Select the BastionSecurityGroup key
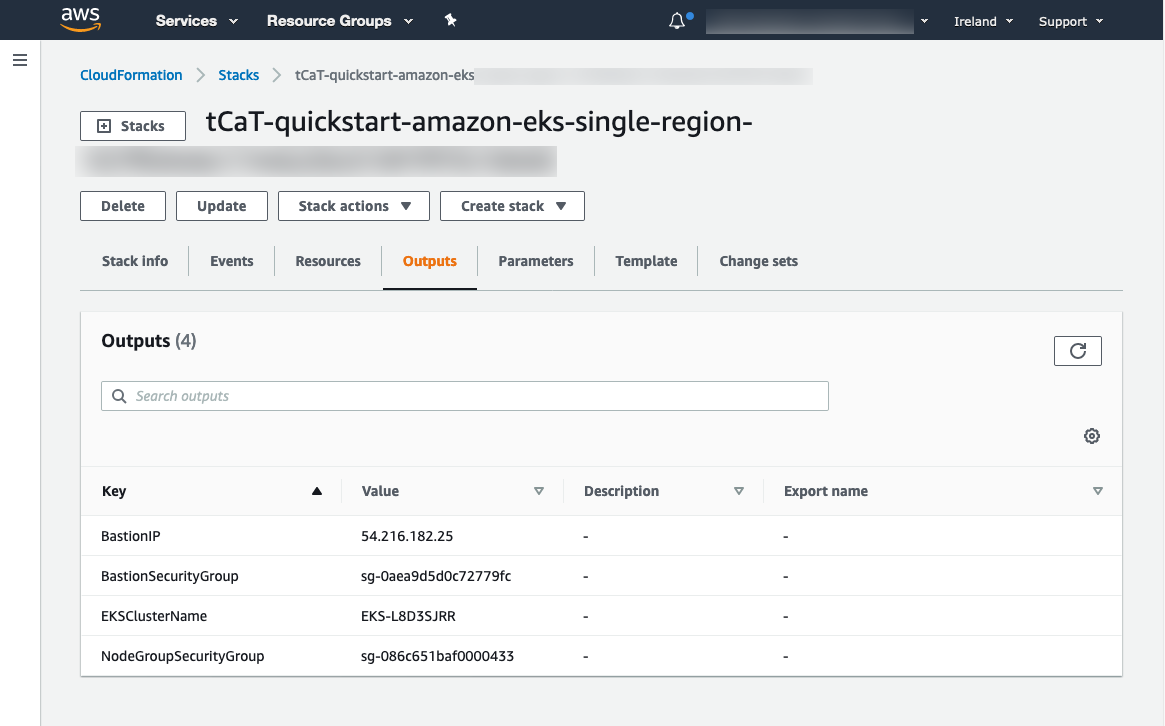The image size is (1165, 726). (169, 576)
